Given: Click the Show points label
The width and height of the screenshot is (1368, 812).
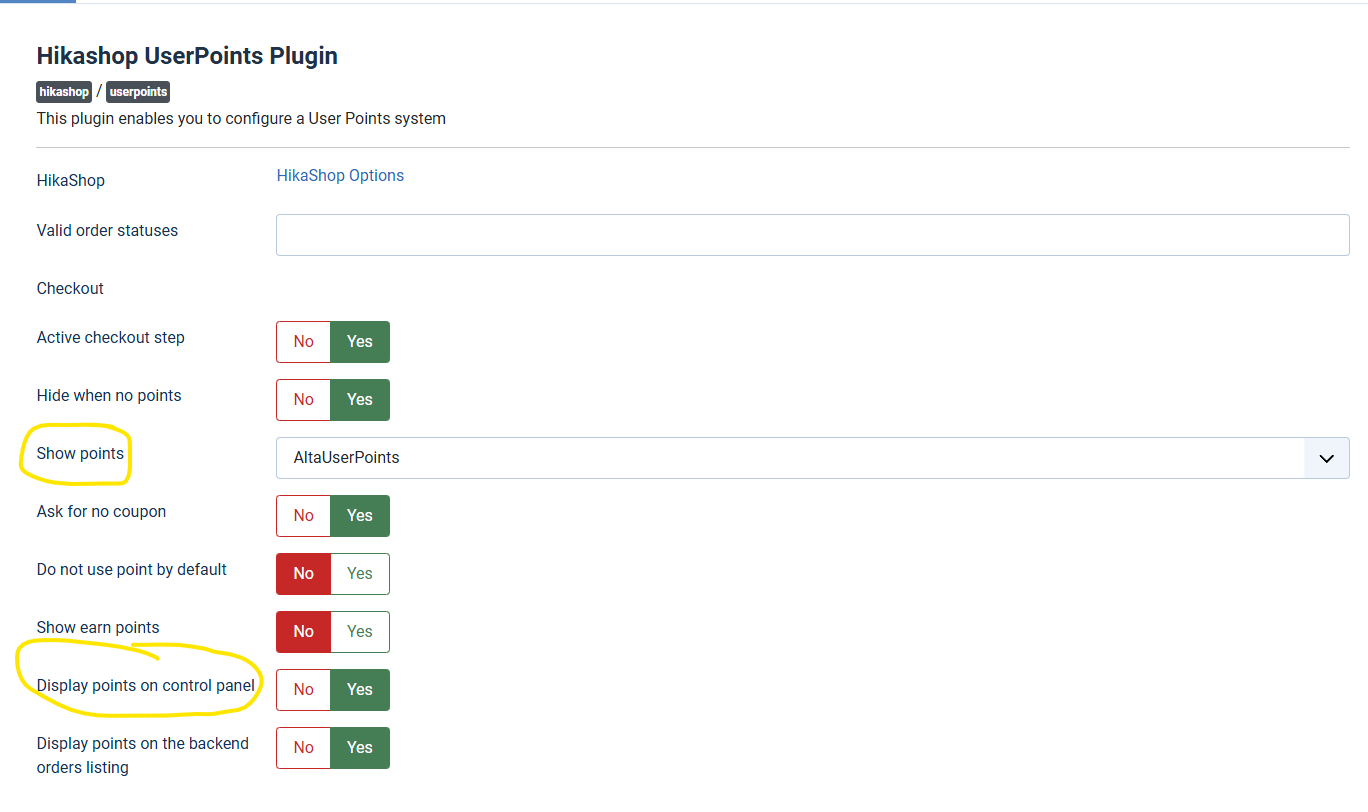Looking at the screenshot, I should (80, 454).
